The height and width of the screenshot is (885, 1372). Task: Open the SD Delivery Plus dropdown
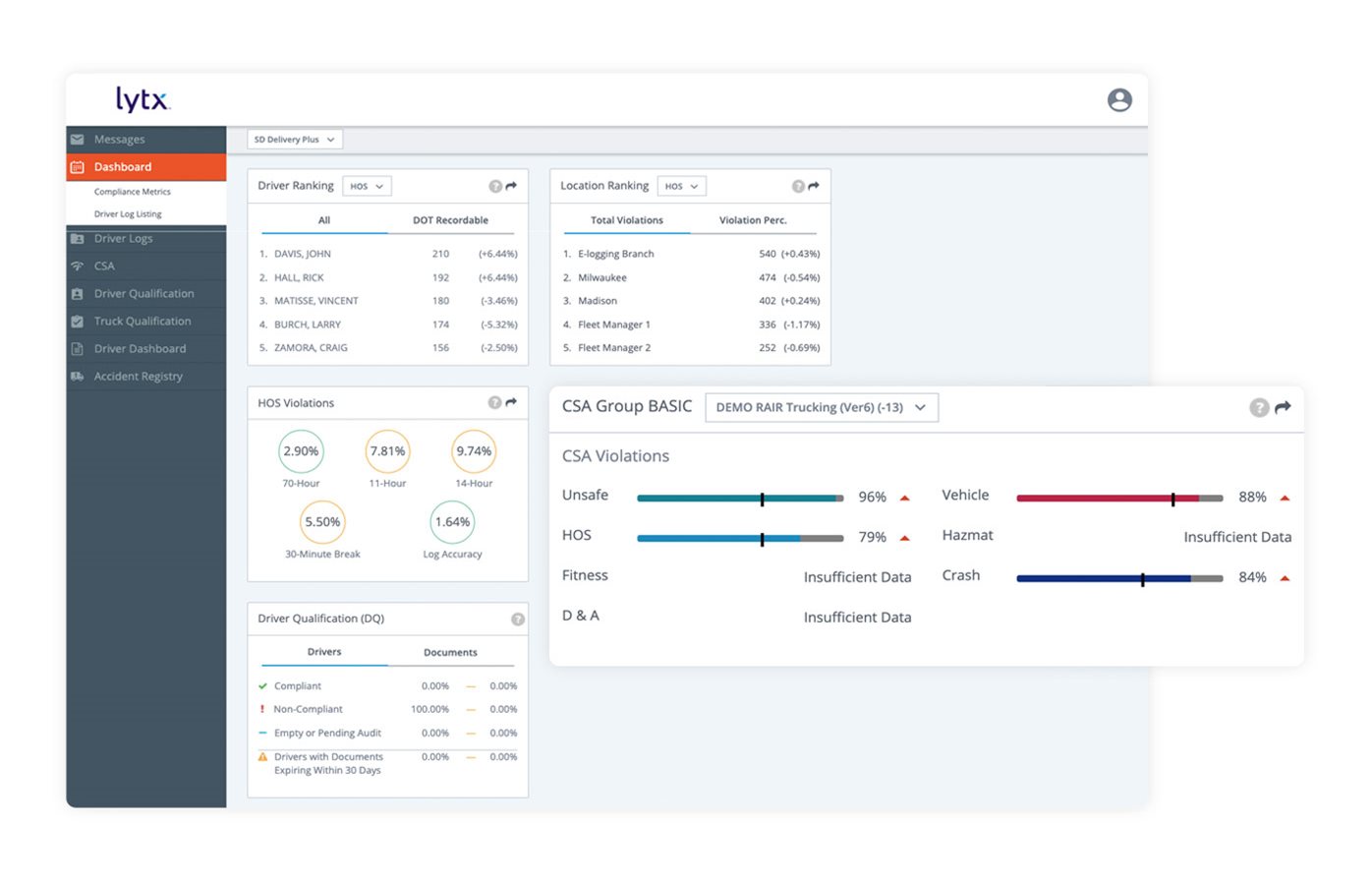[x=293, y=139]
